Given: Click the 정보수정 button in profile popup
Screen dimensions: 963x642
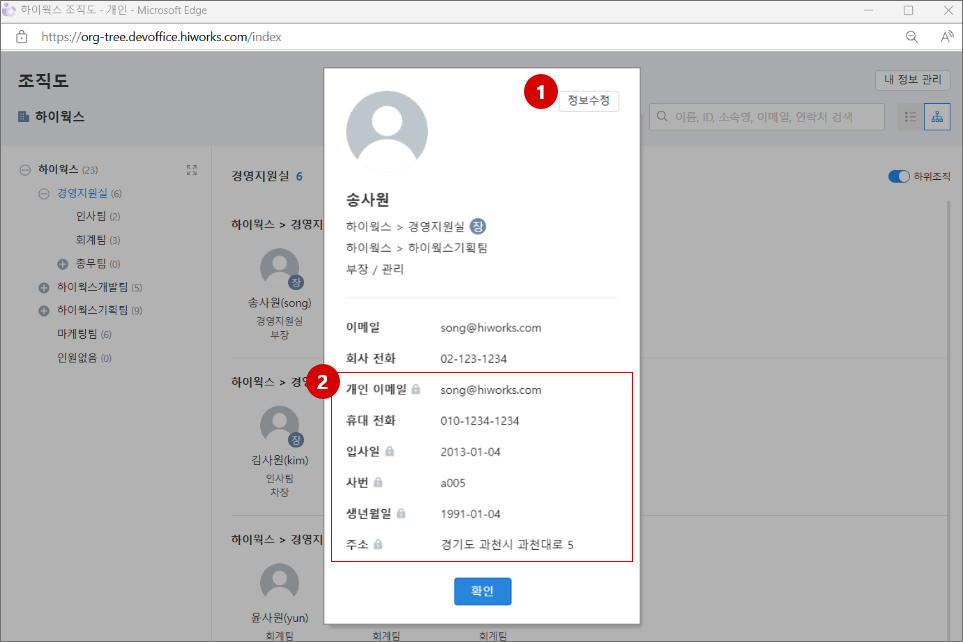Looking at the screenshot, I should (x=588, y=101).
